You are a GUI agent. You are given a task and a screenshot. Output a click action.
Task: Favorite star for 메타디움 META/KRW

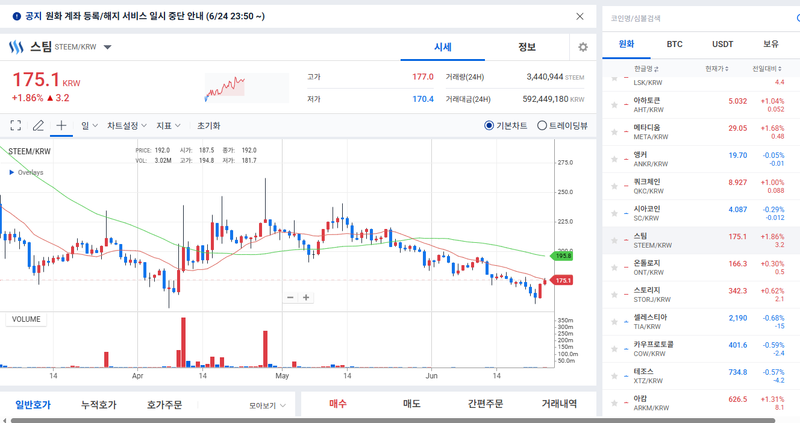coord(614,132)
